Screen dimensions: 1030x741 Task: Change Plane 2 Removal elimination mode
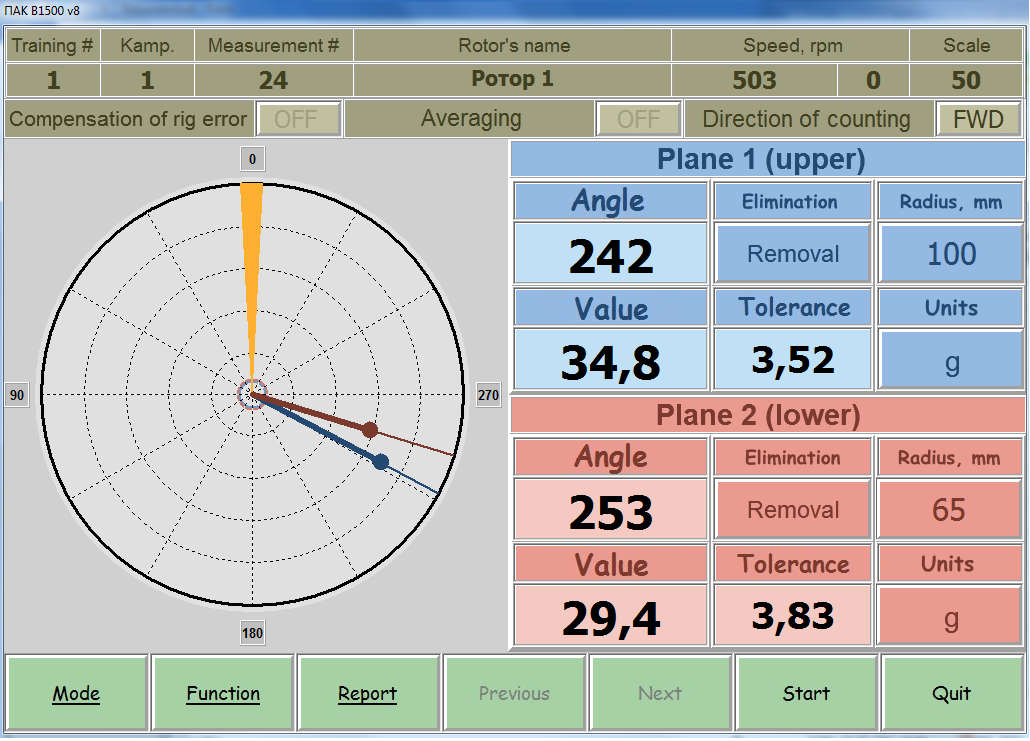point(793,510)
